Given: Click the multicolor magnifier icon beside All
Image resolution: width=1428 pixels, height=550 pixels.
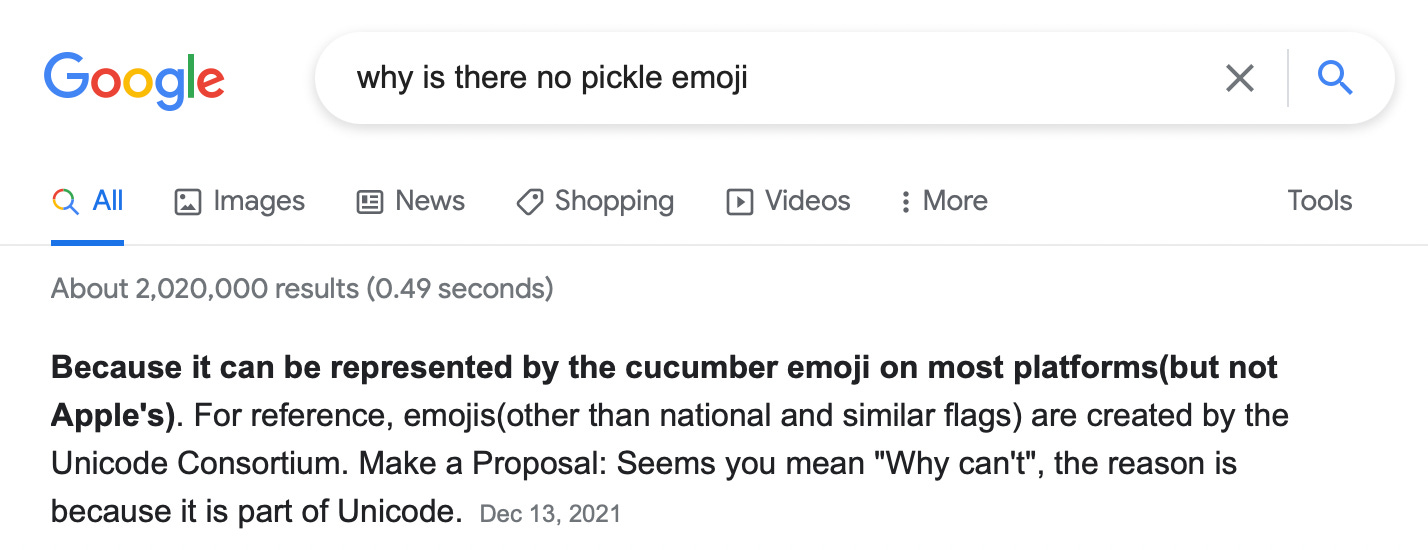Looking at the screenshot, I should pyautogui.click(x=65, y=201).
